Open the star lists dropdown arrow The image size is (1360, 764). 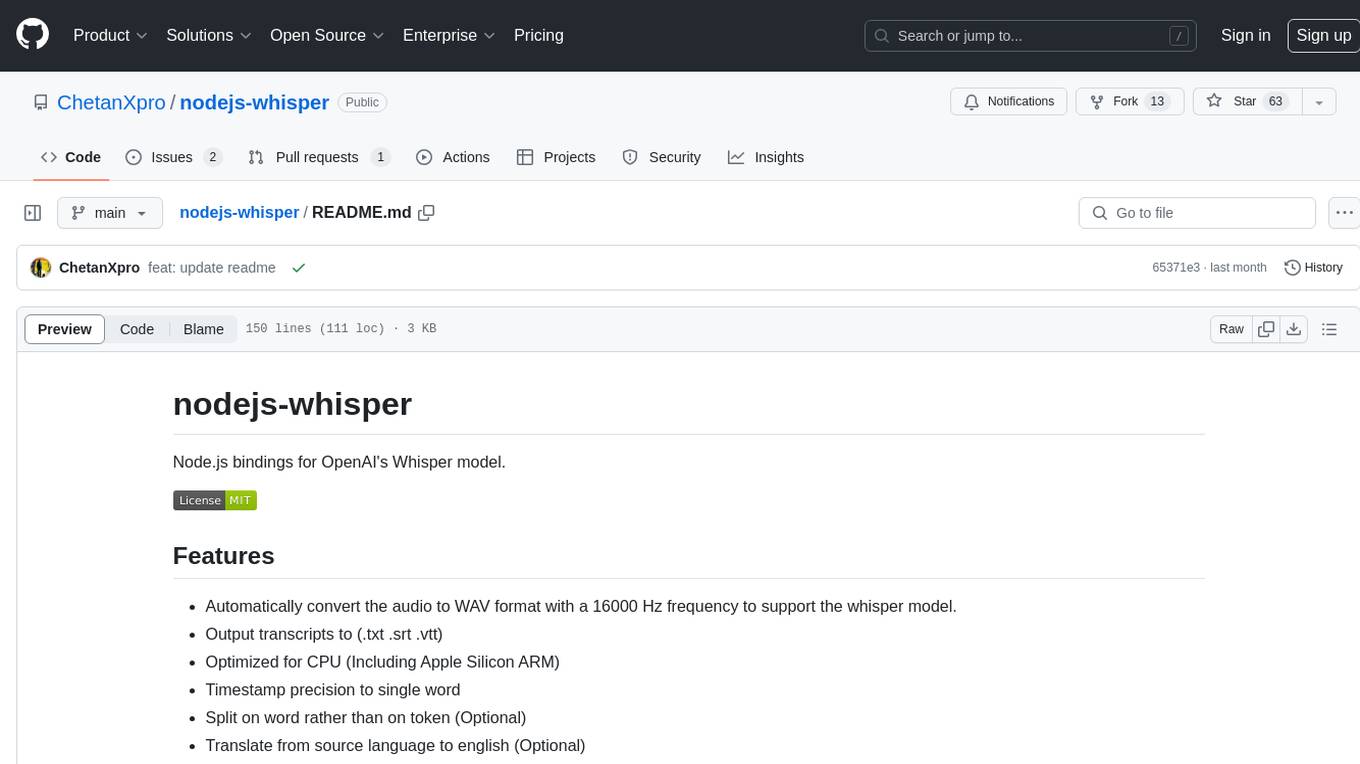(1319, 102)
